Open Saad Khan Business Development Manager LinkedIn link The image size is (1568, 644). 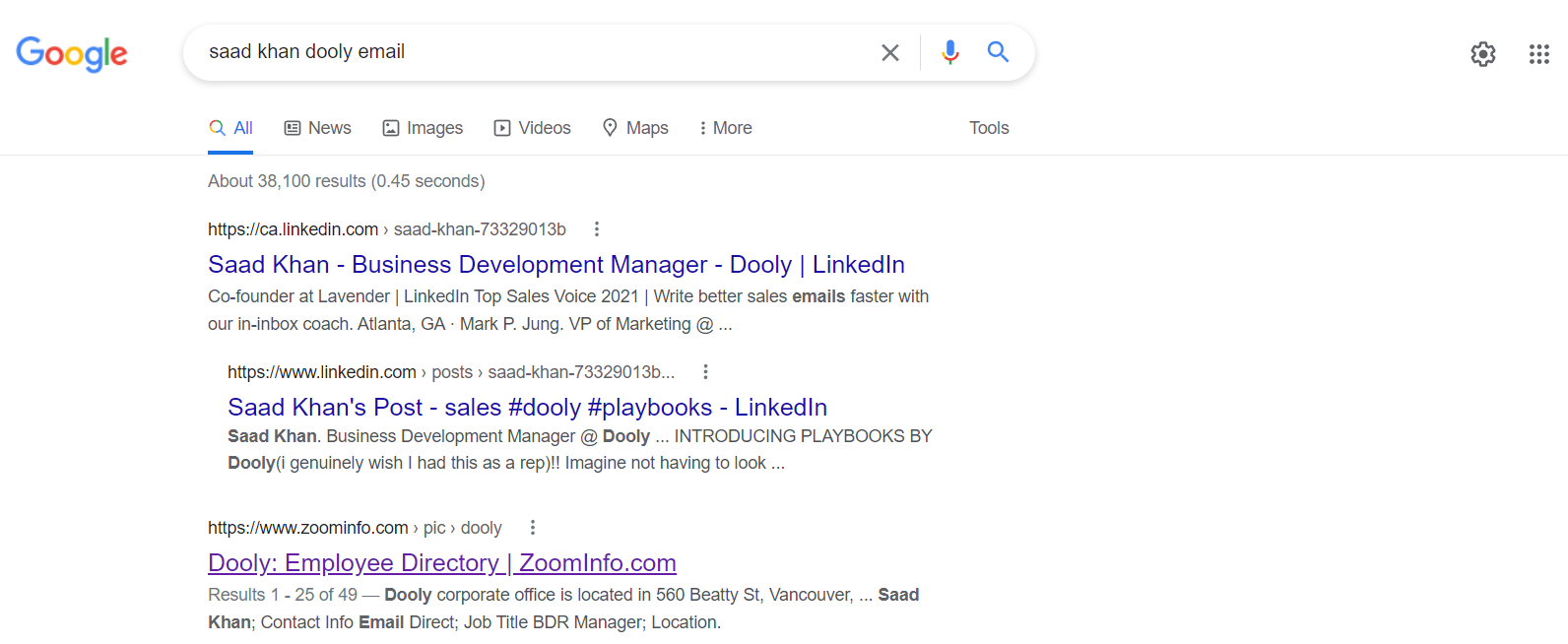pos(556,265)
